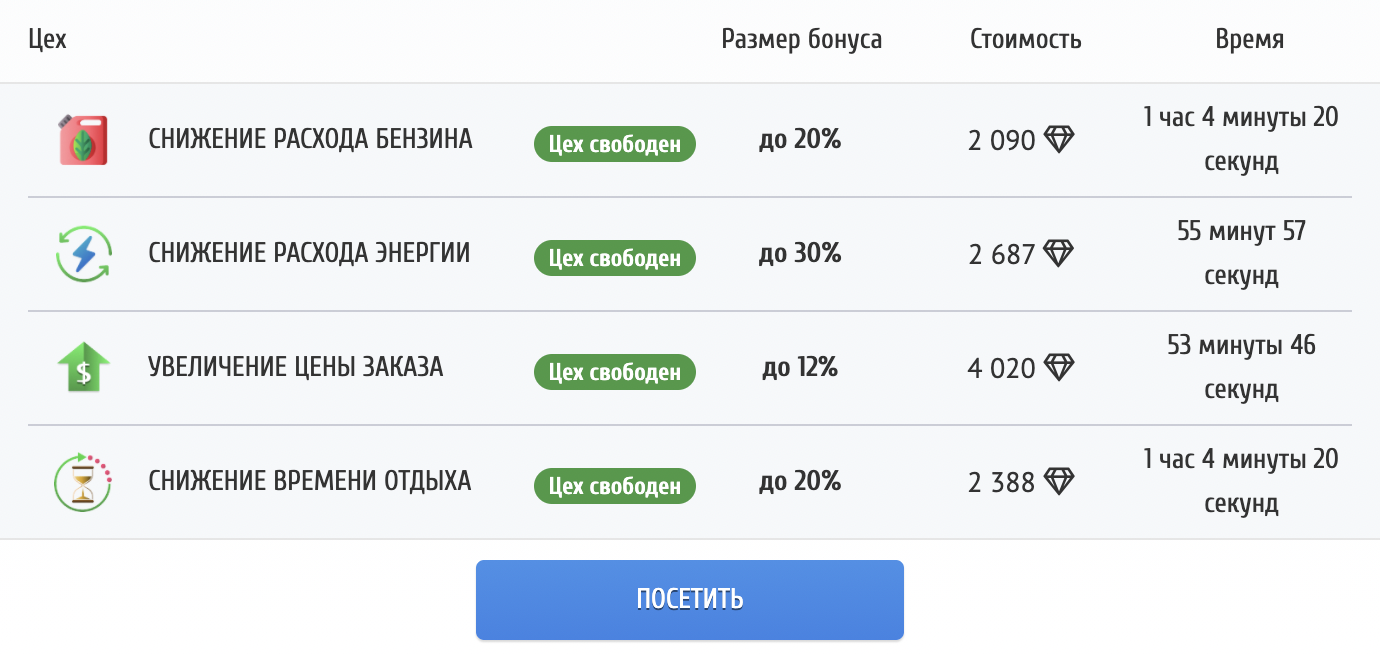The image size is (1380, 654).
Task: Click the Стоимость column header
Action: pyautogui.click(x=1026, y=40)
